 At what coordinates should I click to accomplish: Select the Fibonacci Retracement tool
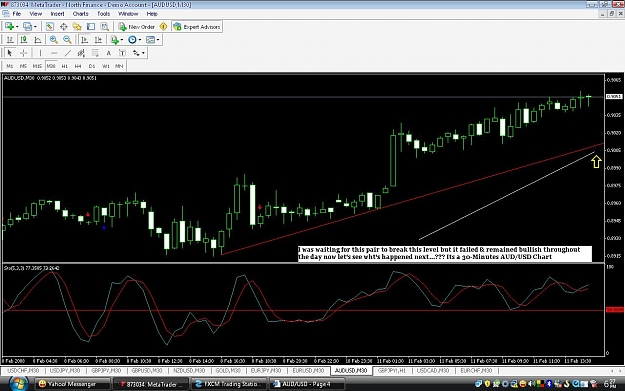(x=94, y=53)
